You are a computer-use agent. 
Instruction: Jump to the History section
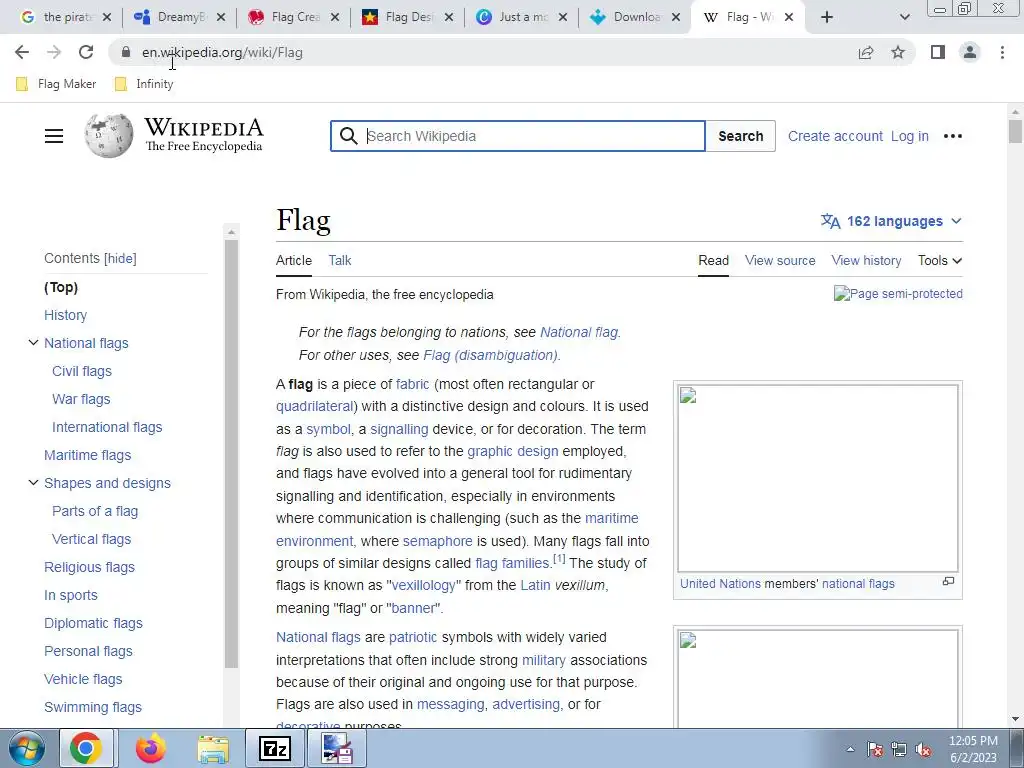65,315
